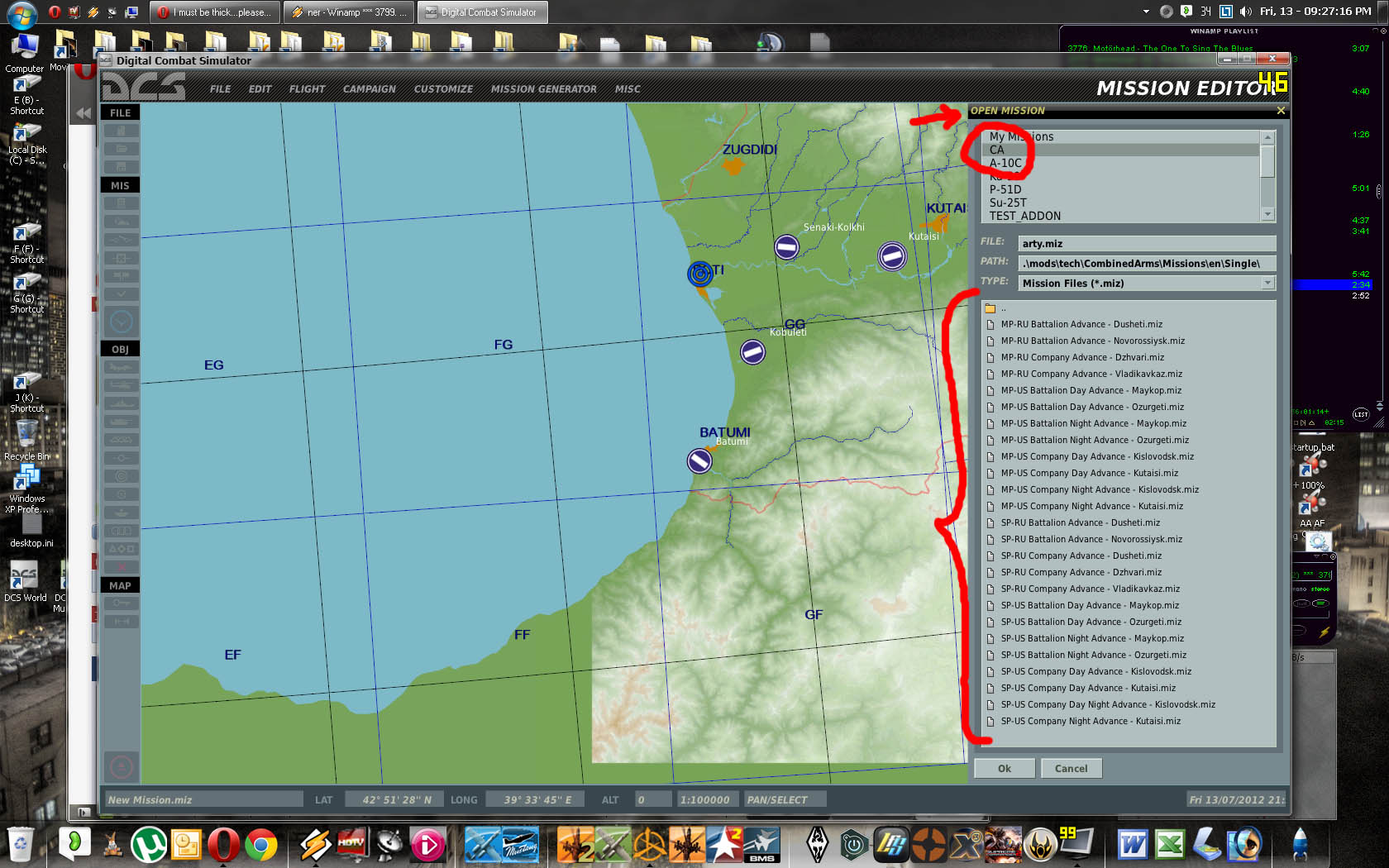Select the TEST_ADDON folder entry
This screenshot has width=1389, height=868.
pos(1120,216)
